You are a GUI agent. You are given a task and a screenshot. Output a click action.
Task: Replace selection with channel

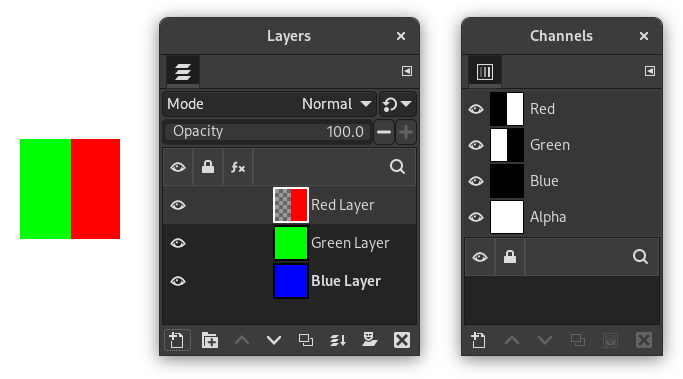[611, 340]
